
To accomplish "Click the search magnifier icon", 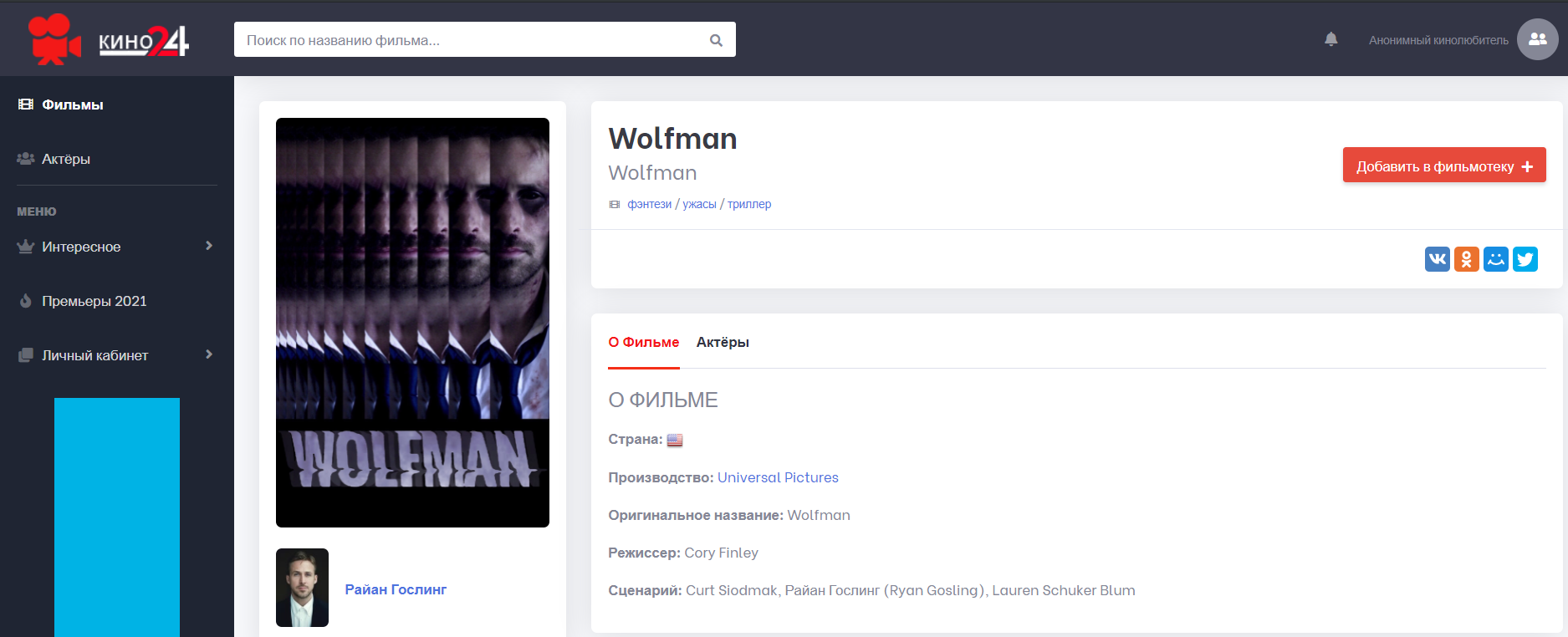I will 716,40.
